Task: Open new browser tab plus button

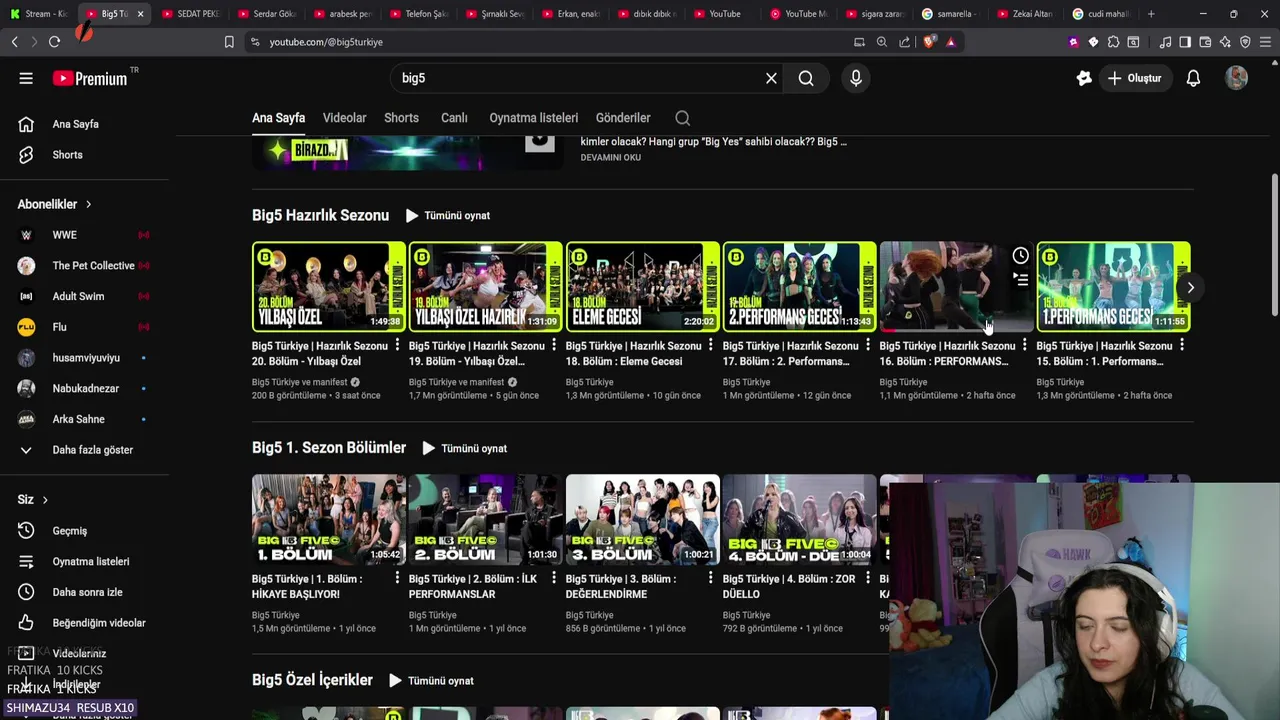Action: coord(1151,14)
